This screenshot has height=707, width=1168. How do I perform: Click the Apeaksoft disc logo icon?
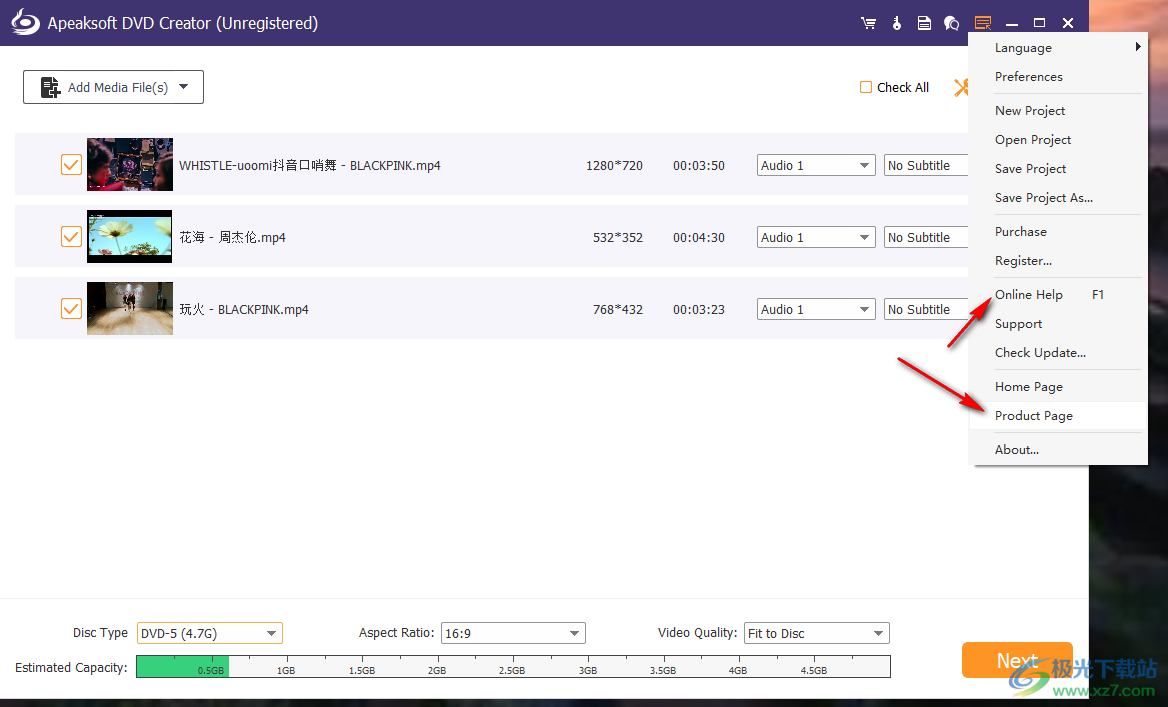(x=25, y=22)
